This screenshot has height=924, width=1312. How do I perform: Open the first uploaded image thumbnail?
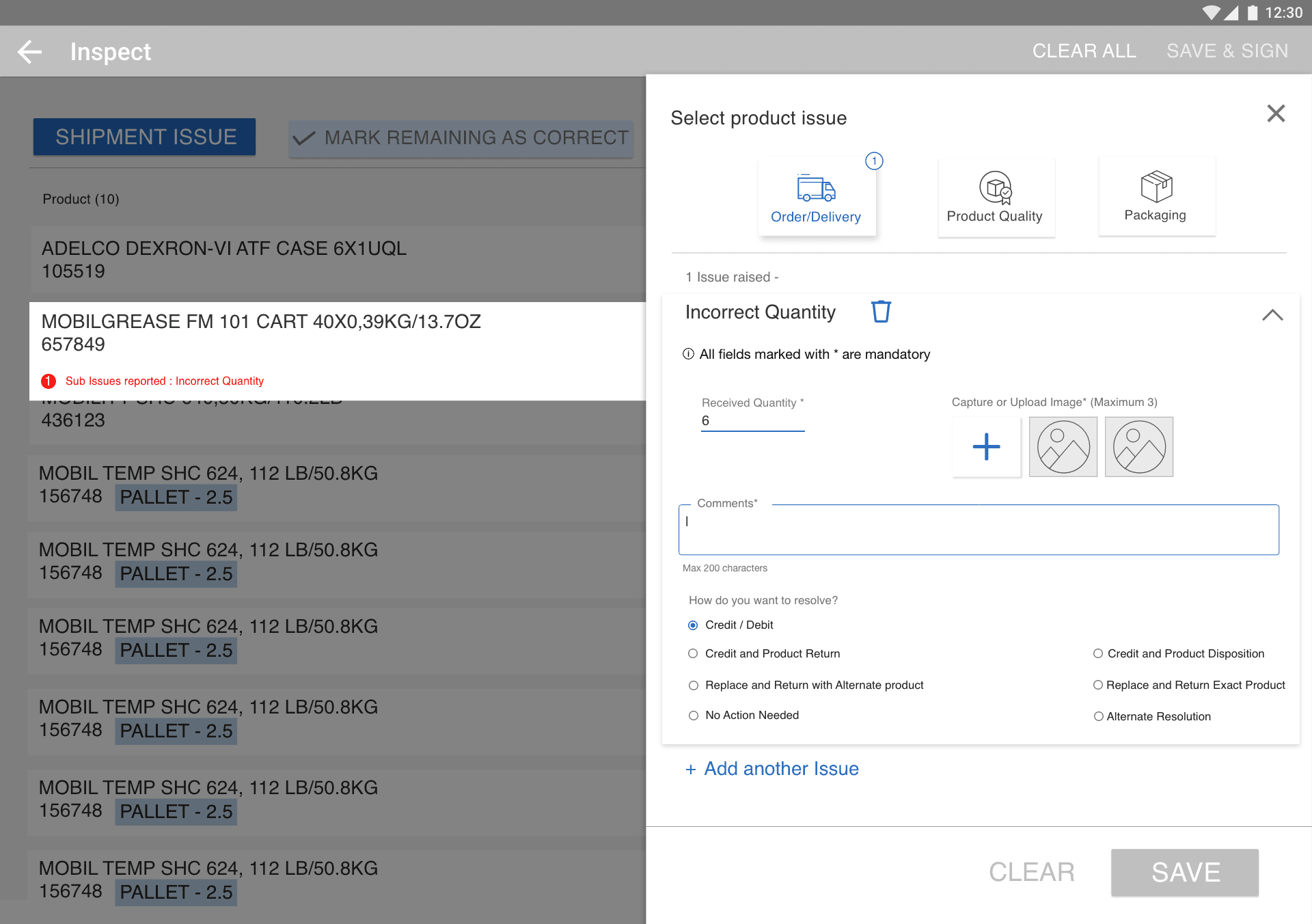pos(1063,447)
